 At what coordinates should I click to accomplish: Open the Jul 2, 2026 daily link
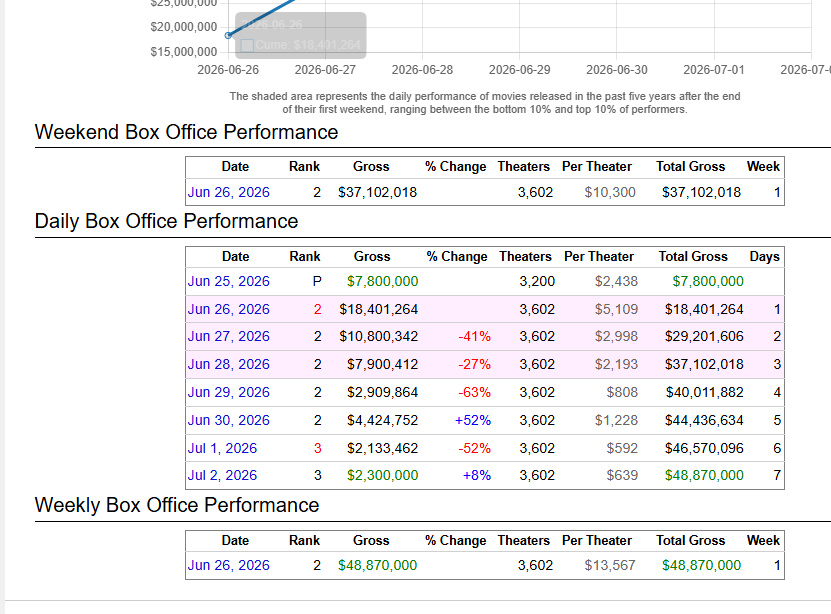point(222,475)
